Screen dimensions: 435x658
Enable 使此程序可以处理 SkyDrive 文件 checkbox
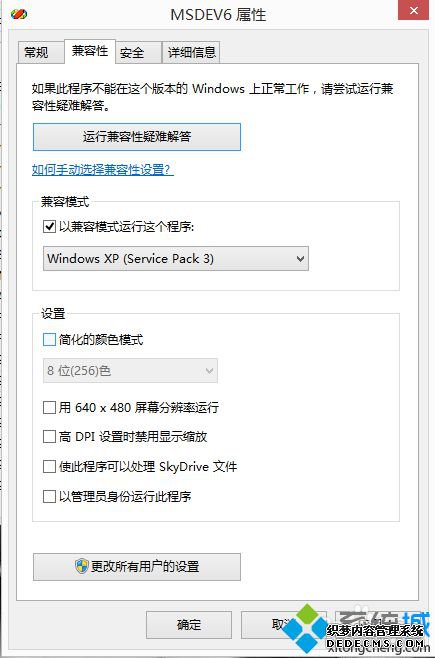pyautogui.click(x=49, y=466)
